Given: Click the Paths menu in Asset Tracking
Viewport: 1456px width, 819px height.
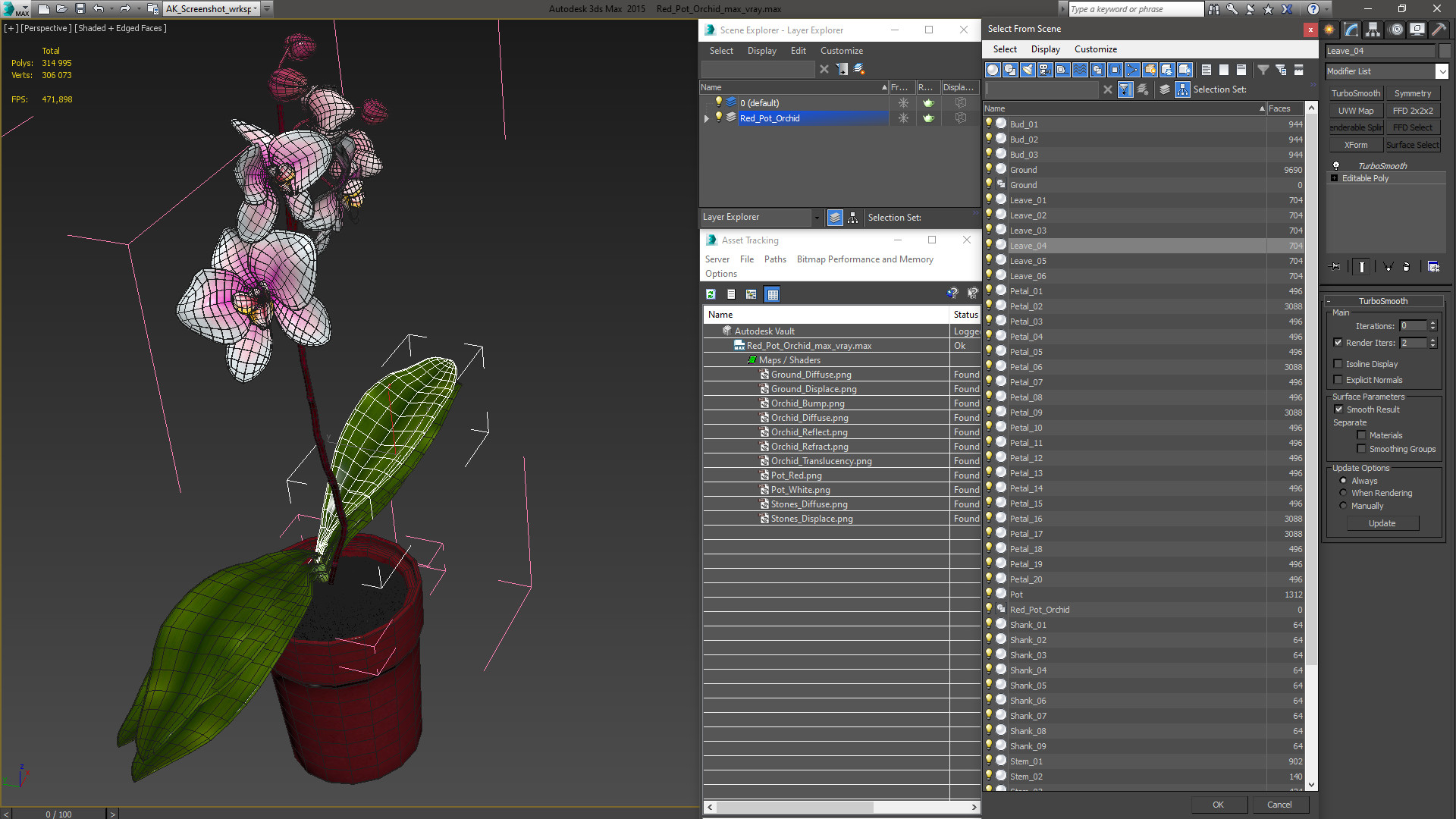Looking at the screenshot, I should click(775, 259).
